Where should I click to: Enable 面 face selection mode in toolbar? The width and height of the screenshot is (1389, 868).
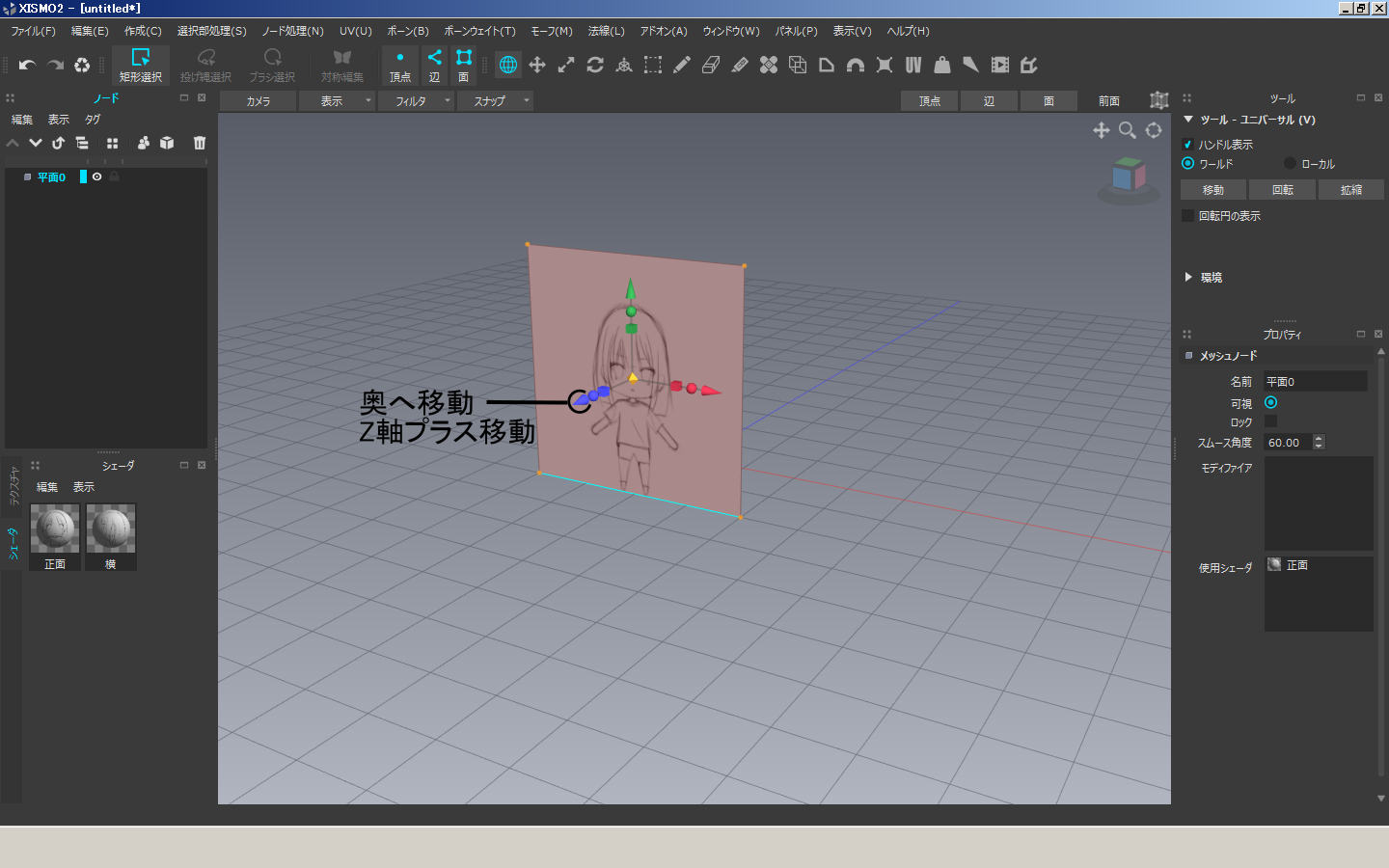click(x=464, y=65)
